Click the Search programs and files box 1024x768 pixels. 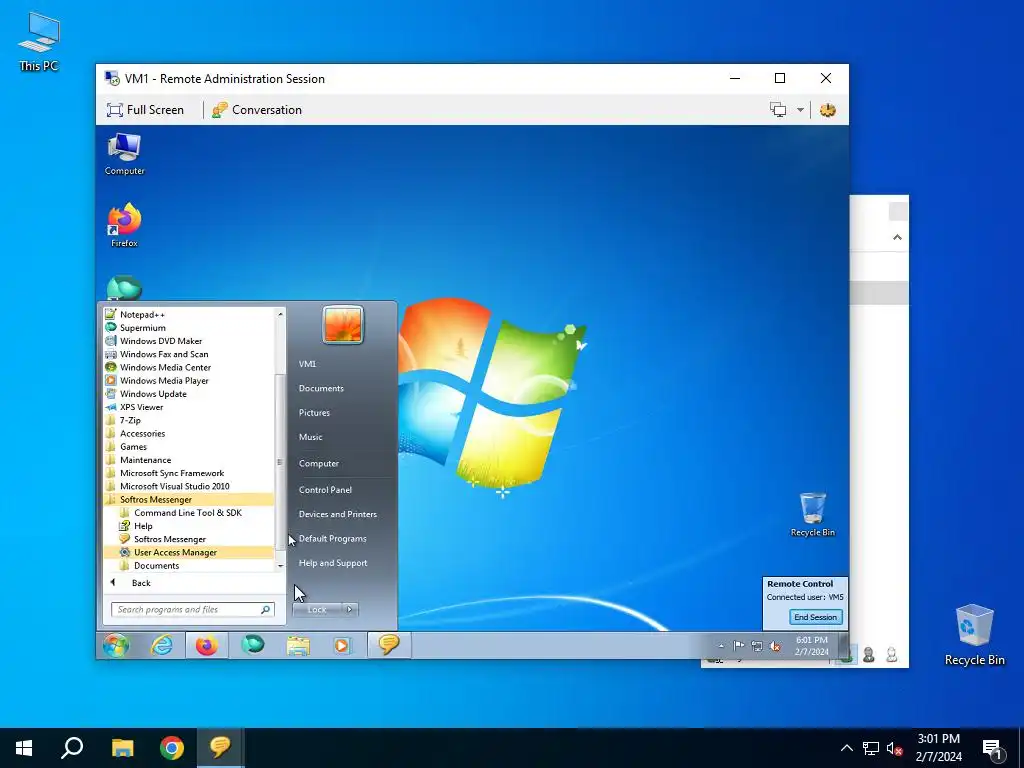[193, 609]
